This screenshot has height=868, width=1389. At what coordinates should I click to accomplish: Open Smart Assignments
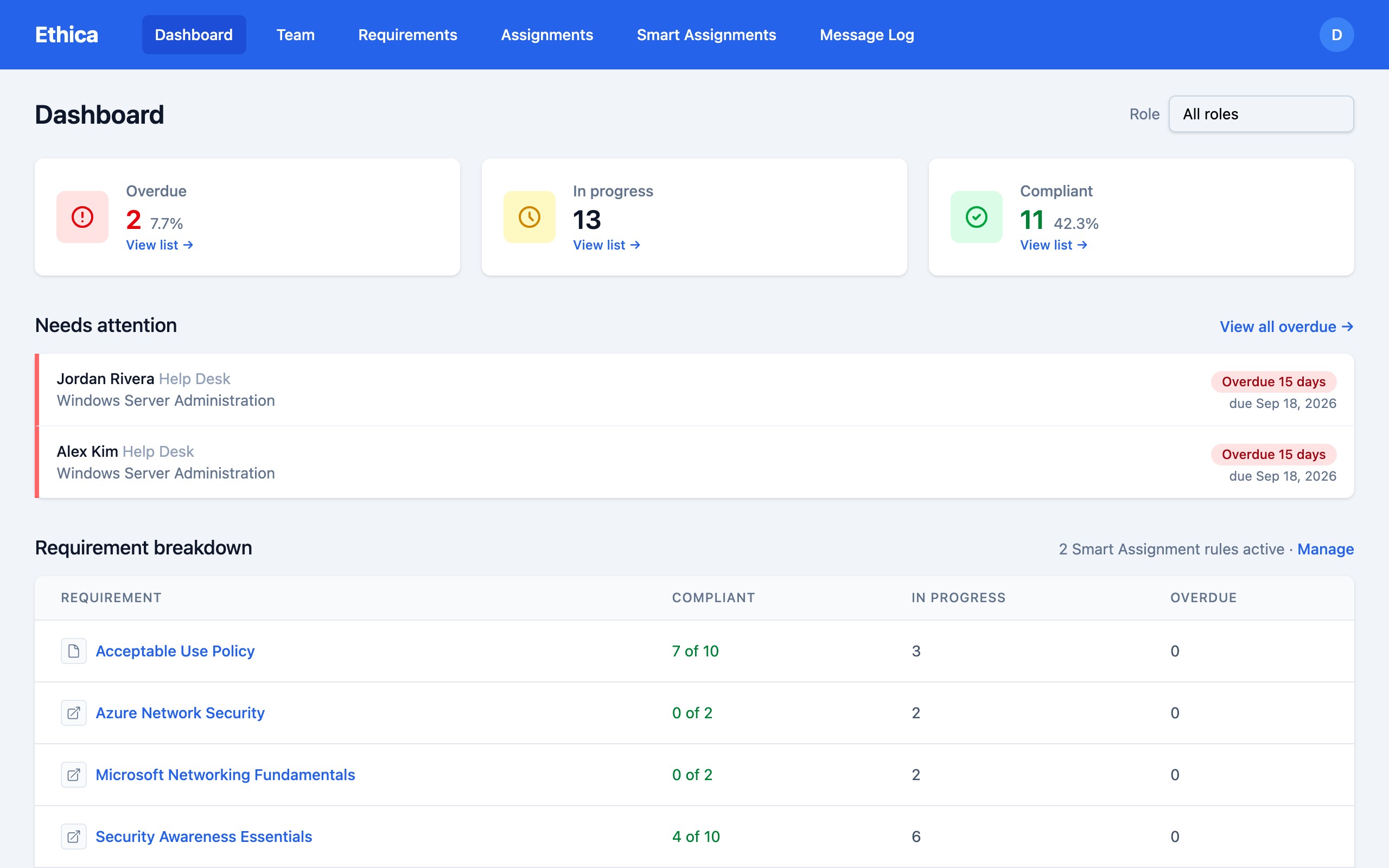[x=706, y=35]
